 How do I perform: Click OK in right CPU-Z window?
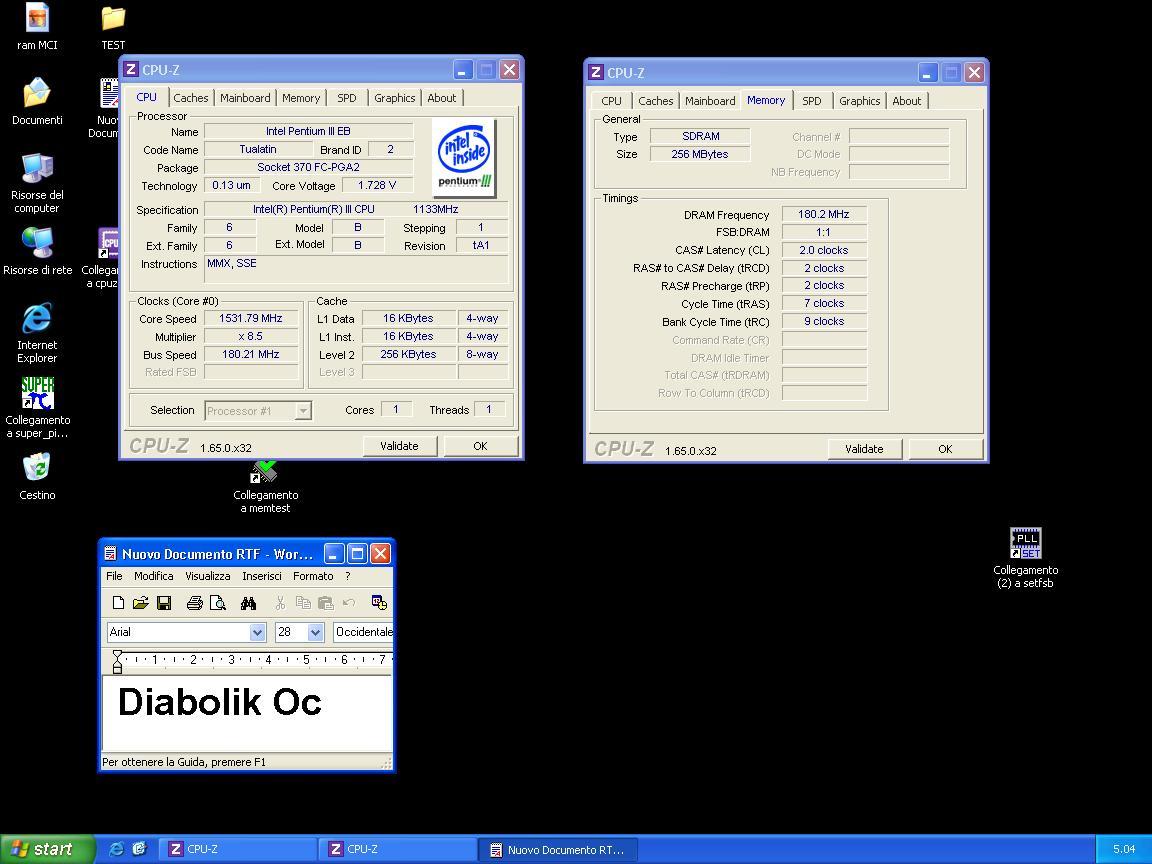tap(946, 449)
